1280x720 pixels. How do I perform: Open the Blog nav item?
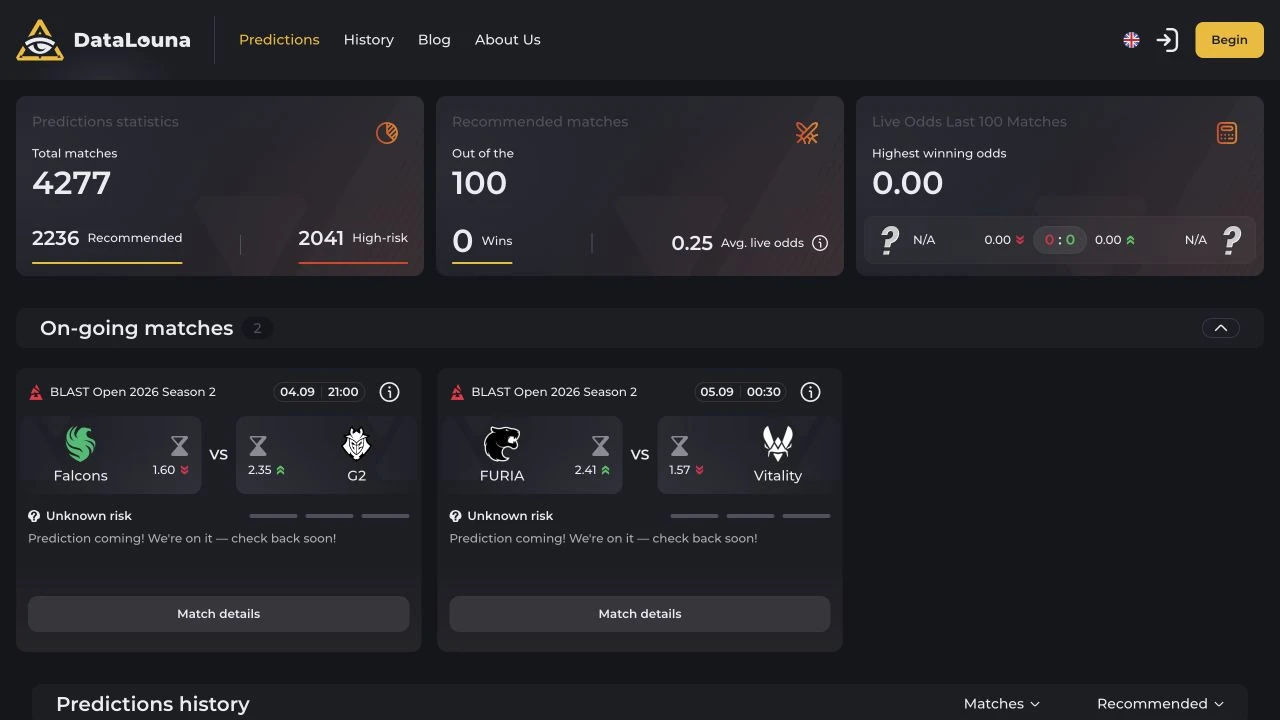(x=434, y=40)
